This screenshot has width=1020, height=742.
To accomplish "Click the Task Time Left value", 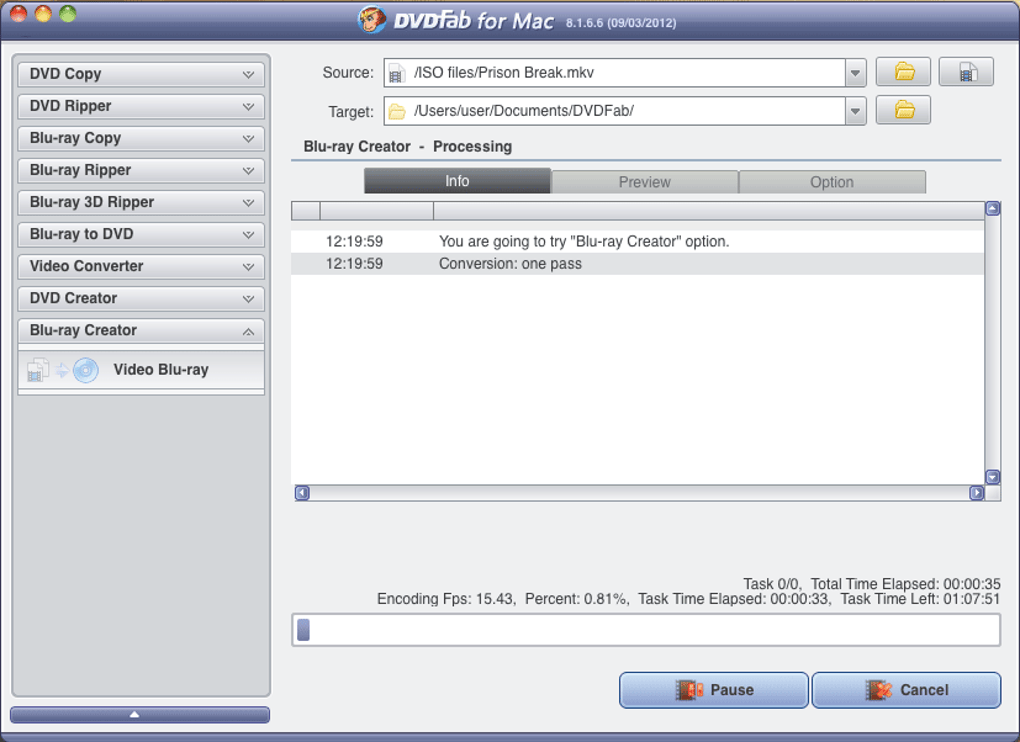I will pos(972,599).
